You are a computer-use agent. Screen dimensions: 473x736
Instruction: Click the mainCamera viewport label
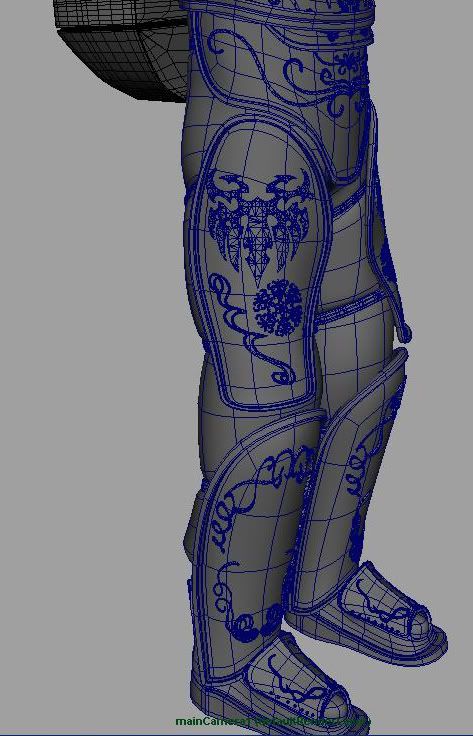[x=273, y=721]
